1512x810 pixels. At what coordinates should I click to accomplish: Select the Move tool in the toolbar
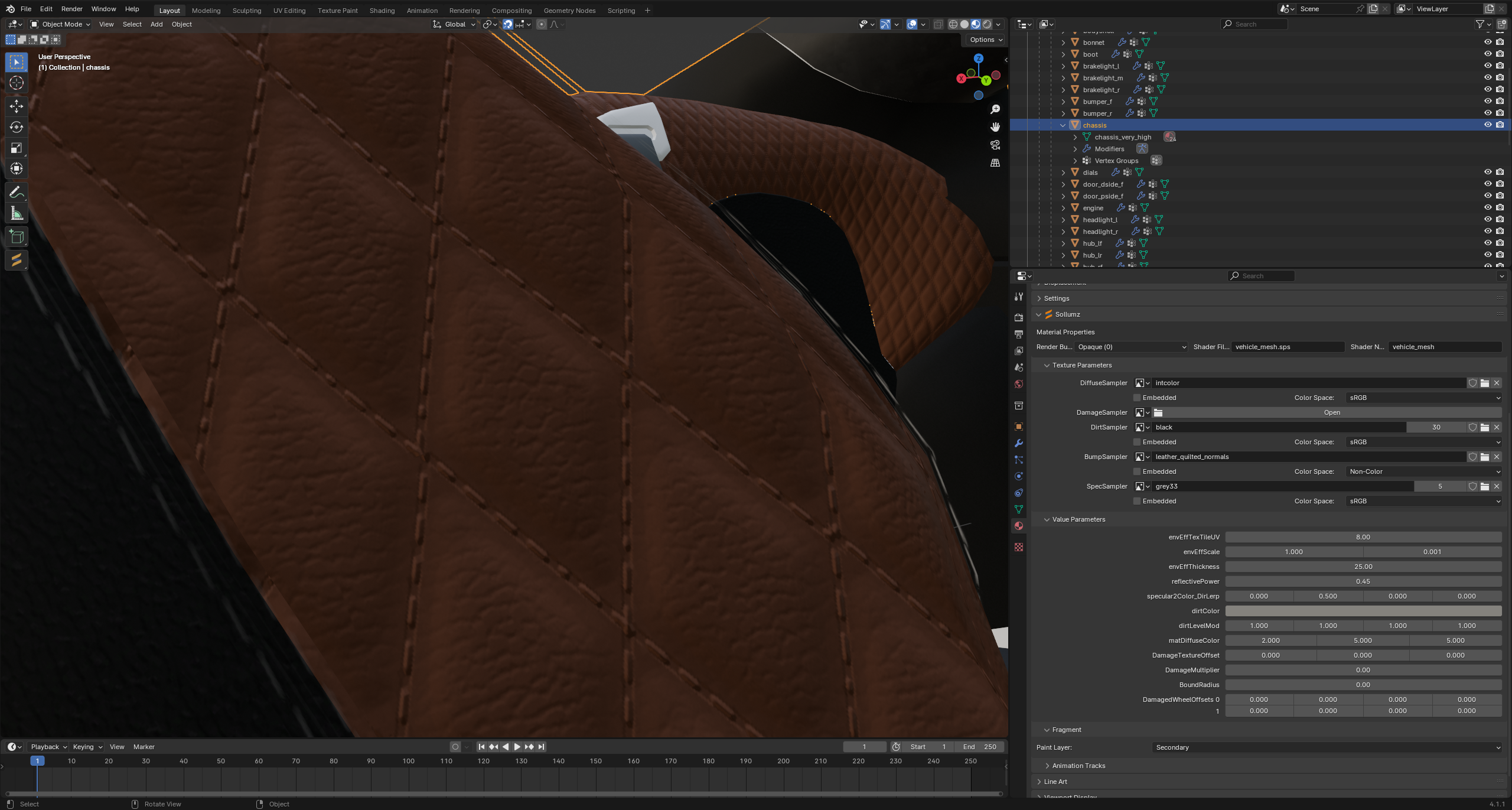point(17,106)
